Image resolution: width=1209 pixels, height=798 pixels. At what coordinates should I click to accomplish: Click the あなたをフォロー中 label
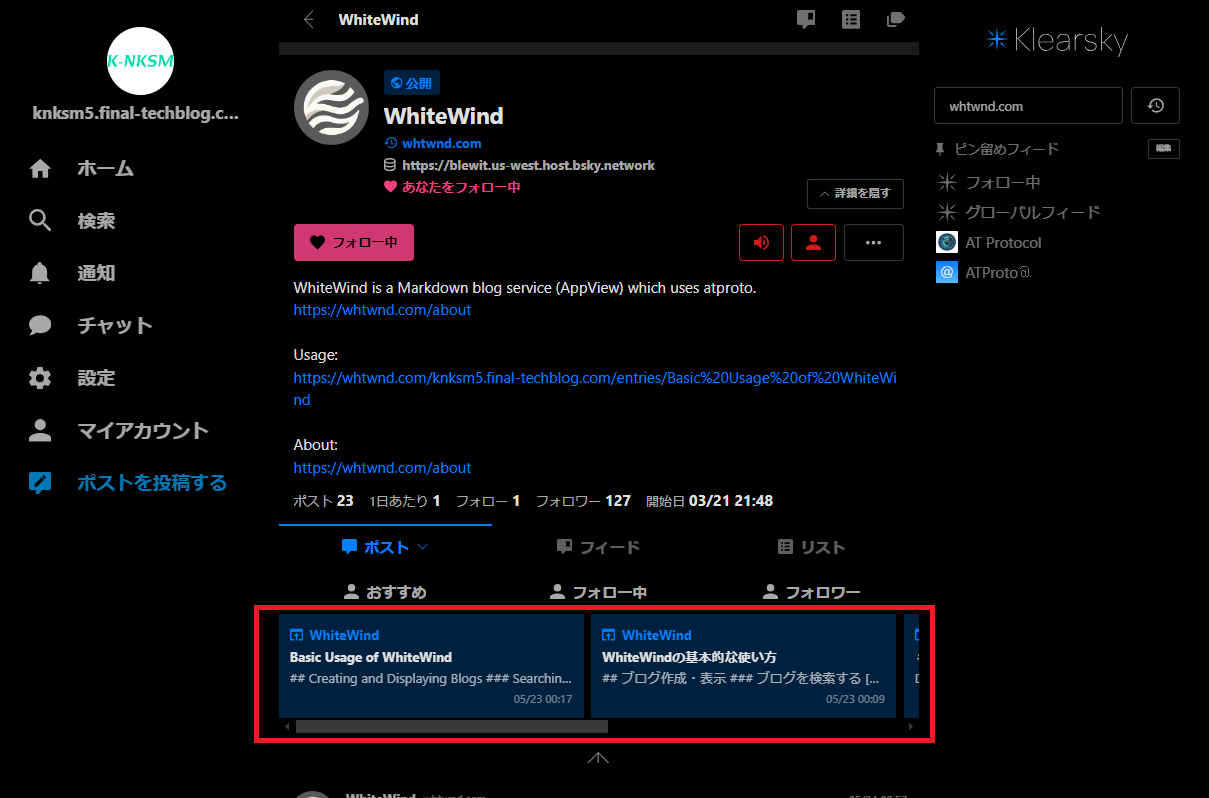pyautogui.click(x=461, y=187)
